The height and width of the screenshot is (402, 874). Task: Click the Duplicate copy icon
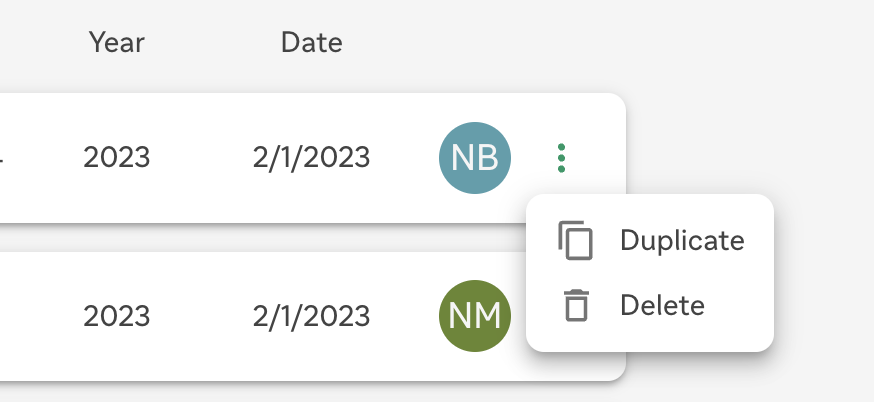pyautogui.click(x=575, y=240)
